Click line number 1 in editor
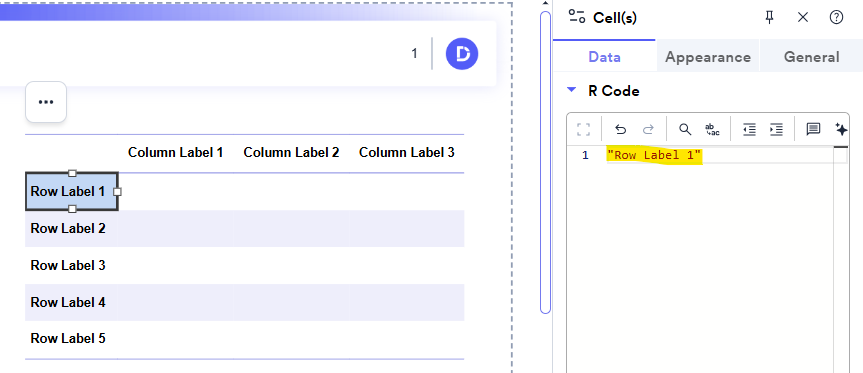This screenshot has height=373, width=863. 585,156
